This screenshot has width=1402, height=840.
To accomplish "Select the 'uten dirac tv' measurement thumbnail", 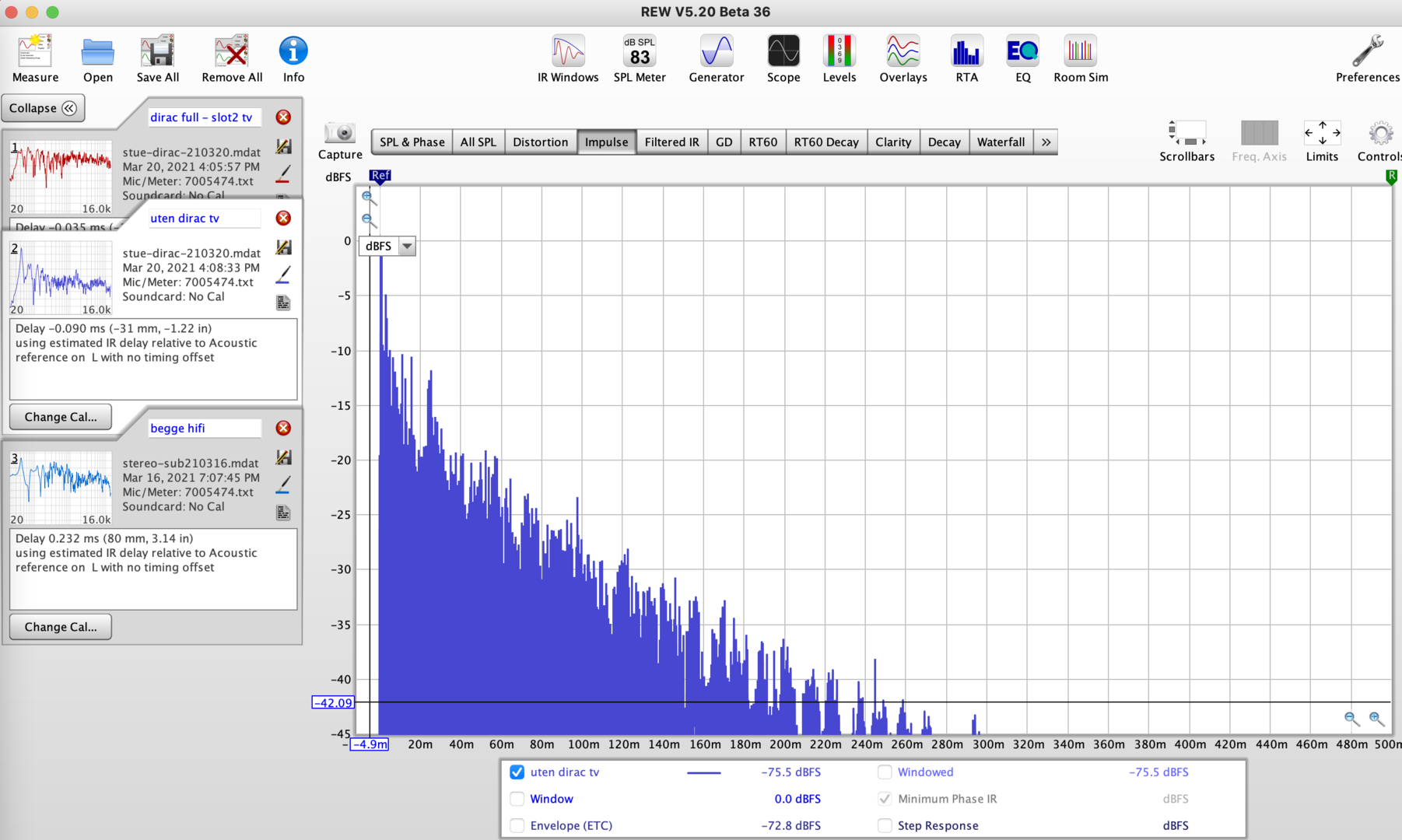I will click(61, 278).
